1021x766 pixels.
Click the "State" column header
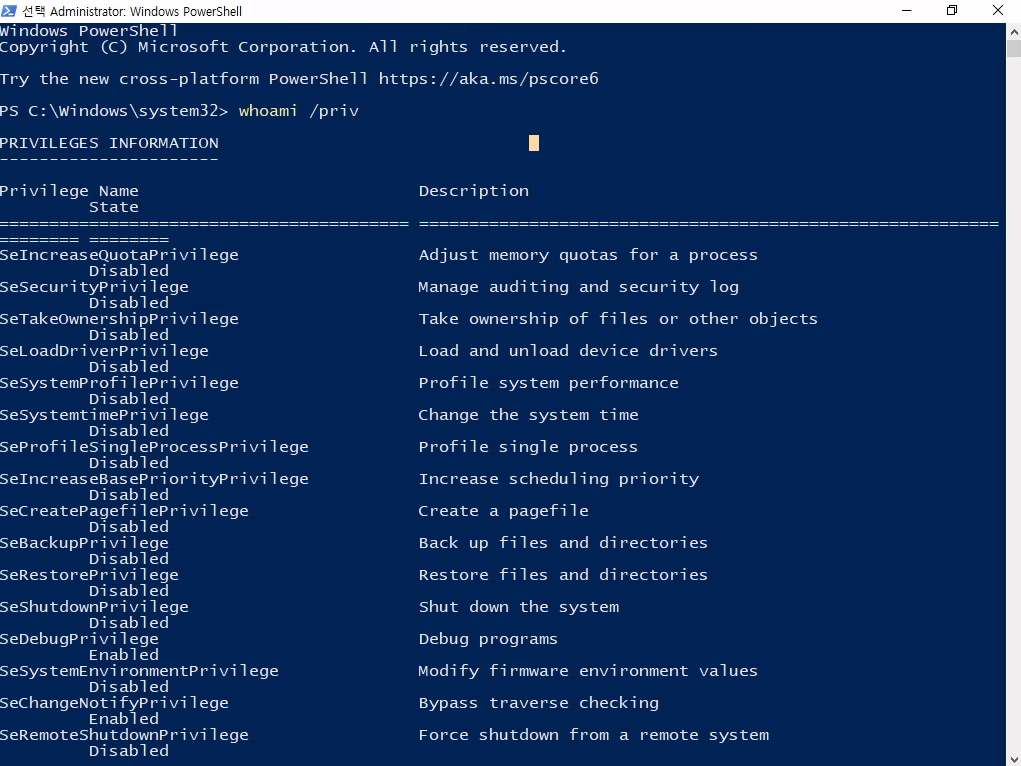114,207
